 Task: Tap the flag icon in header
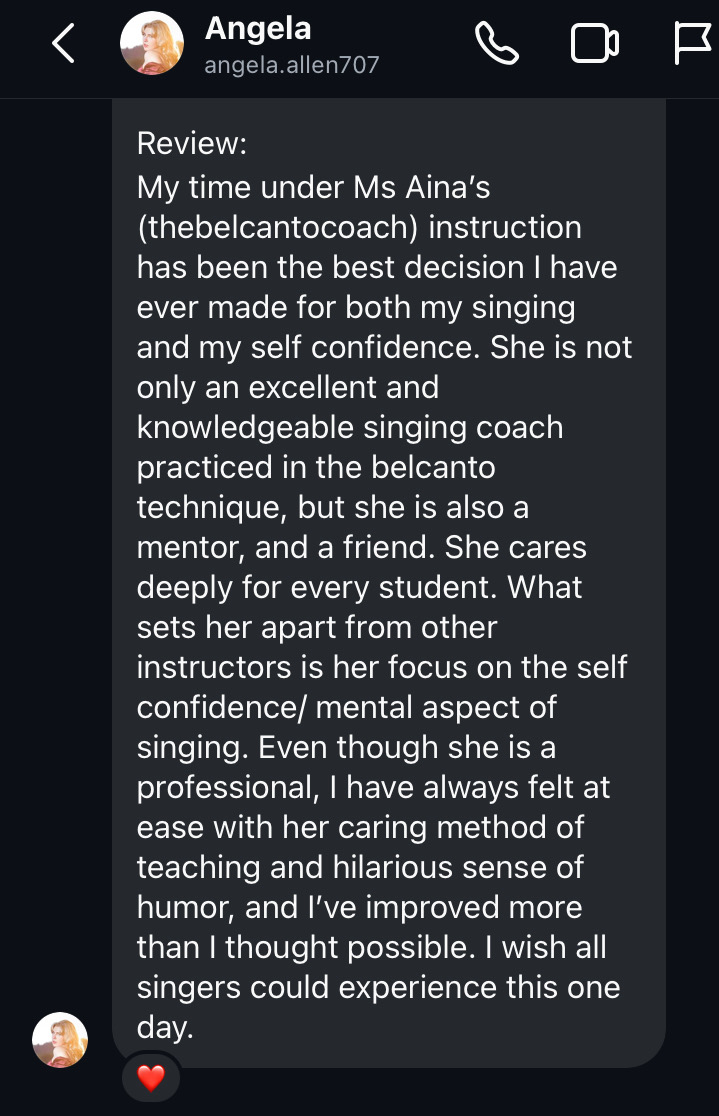click(693, 44)
